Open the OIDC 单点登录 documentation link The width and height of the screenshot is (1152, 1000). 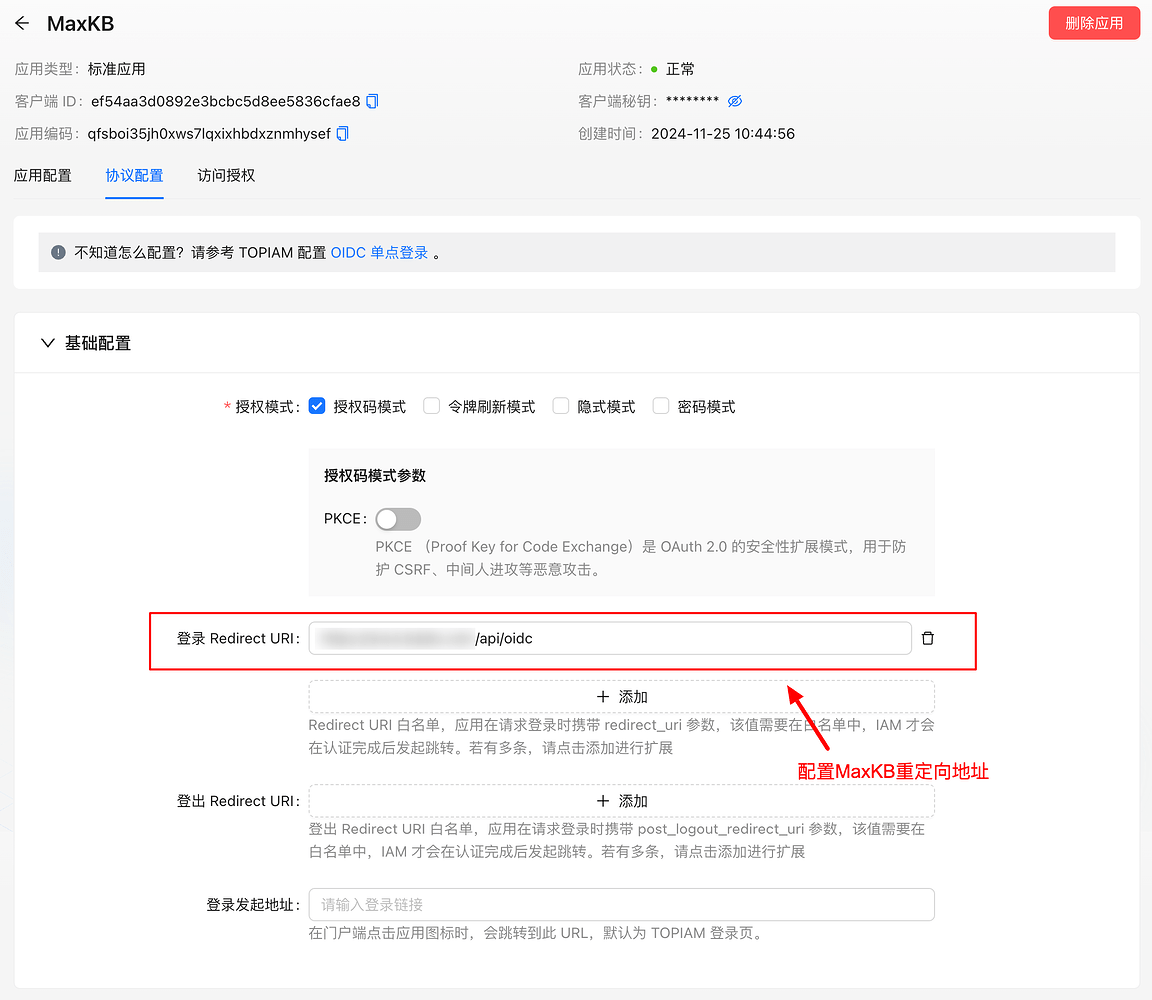pyautogui.click(x=378, y=252)
